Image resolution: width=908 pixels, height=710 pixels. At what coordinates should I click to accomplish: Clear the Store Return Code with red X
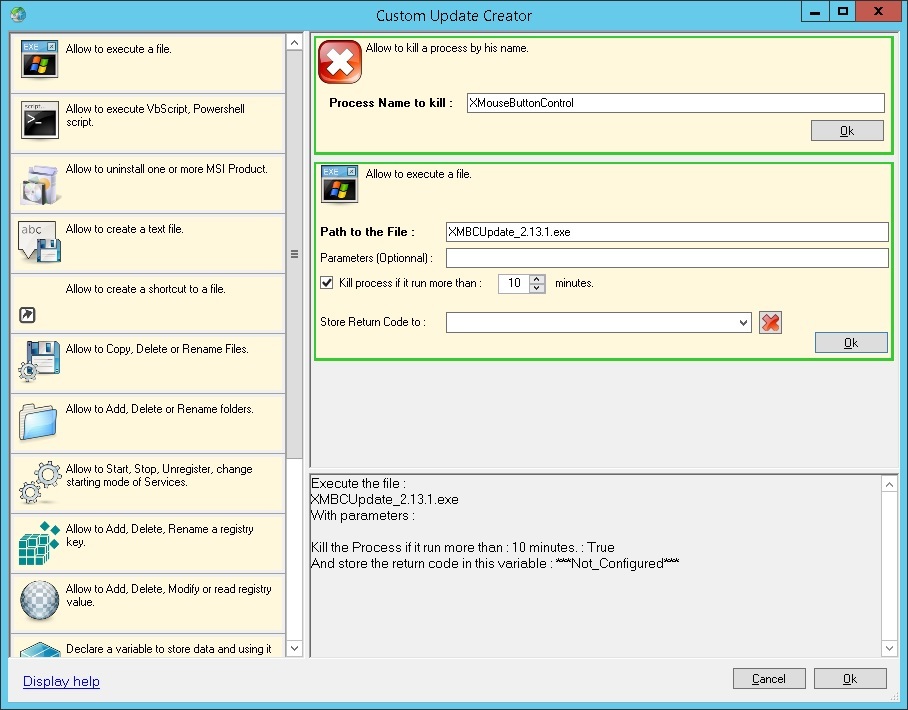point(770,323)
